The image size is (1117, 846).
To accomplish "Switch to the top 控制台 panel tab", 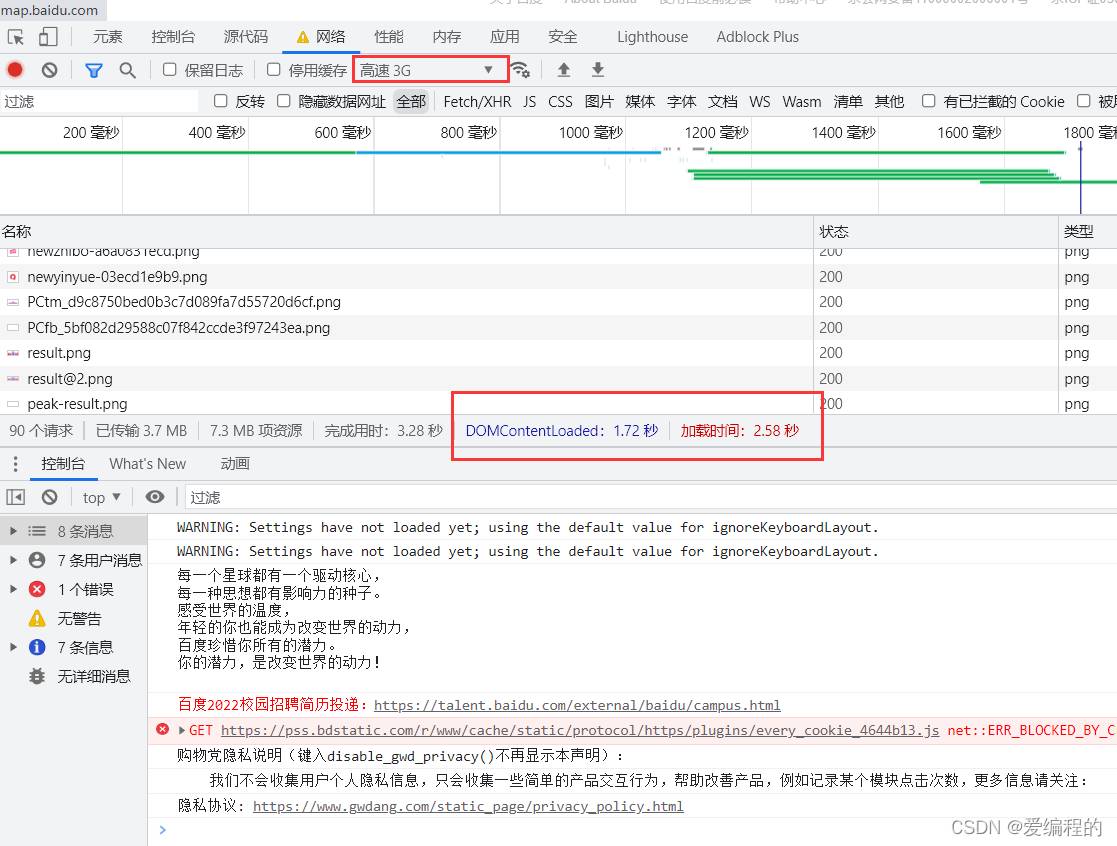I will (x=173, y=37).
